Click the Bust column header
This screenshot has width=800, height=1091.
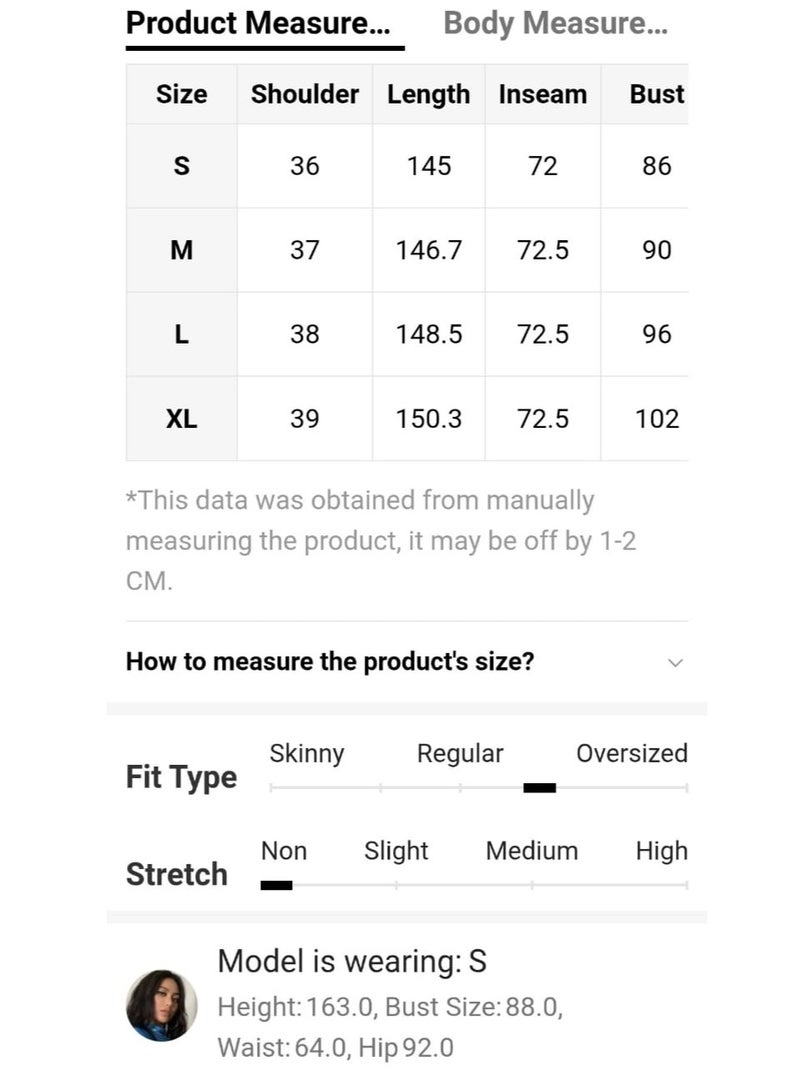656,95
